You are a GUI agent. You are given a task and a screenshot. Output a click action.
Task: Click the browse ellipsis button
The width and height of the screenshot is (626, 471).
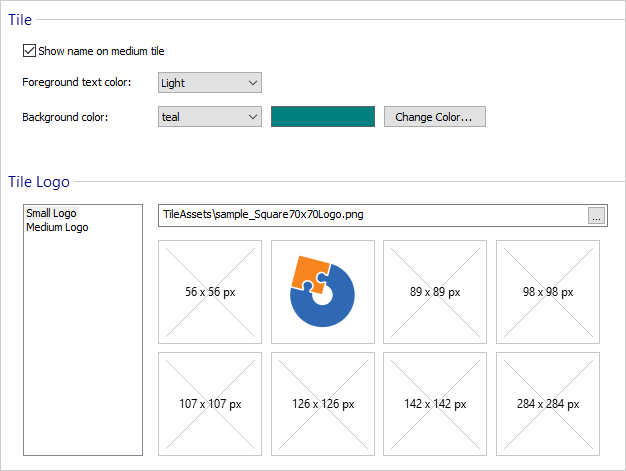pyautogui.click(x=596, y=216)
